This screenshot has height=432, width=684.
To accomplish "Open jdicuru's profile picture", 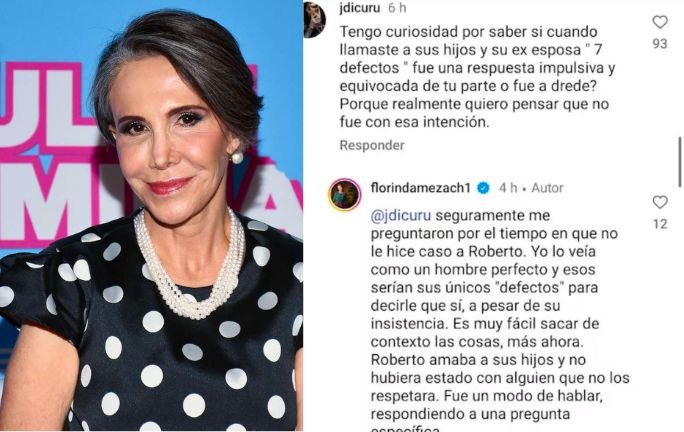I will tap(314, 20).
